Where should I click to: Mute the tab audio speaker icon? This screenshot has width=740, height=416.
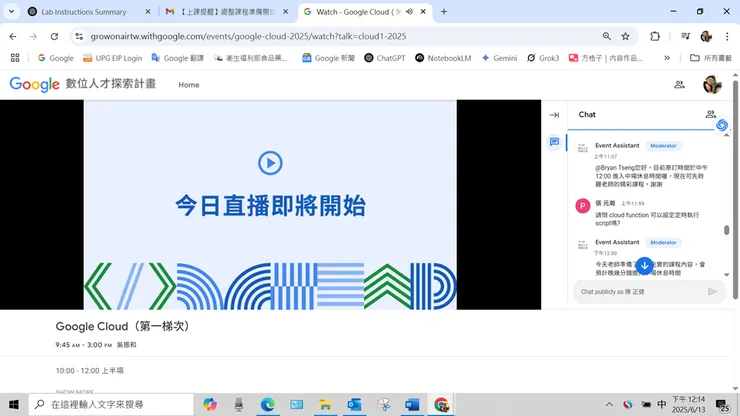coord(409,12)
